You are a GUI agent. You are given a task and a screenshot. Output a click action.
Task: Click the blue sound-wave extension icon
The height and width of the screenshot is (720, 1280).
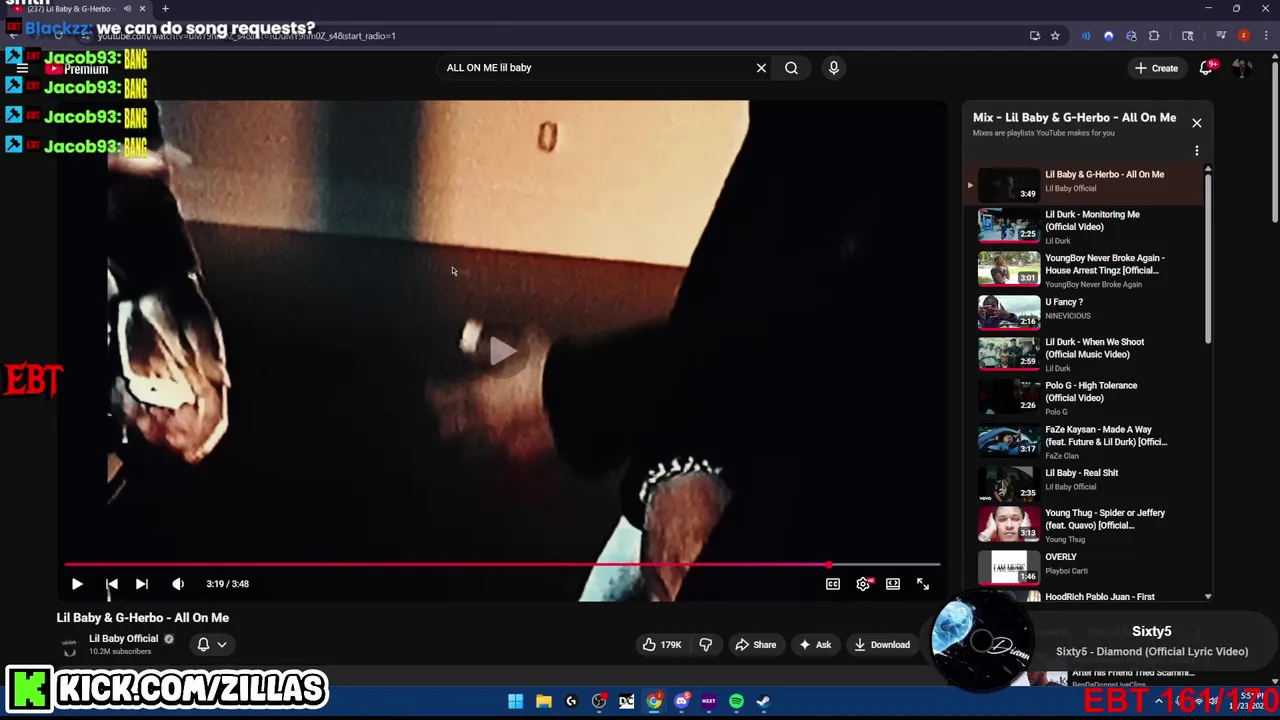(1086, 36)
